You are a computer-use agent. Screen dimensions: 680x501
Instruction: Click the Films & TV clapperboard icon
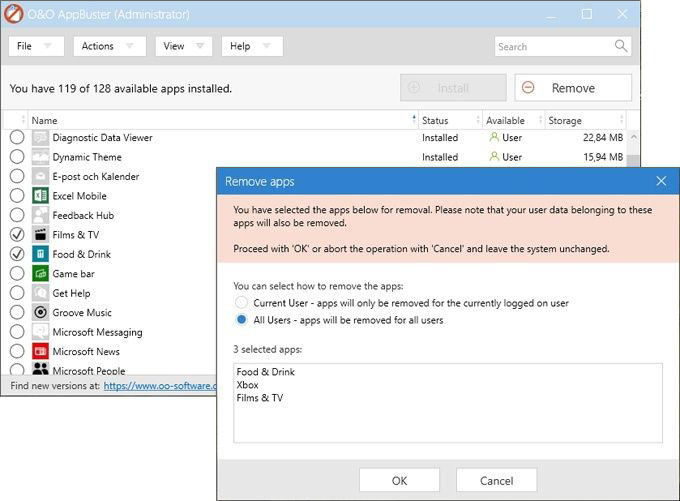(x=40, y=235)
